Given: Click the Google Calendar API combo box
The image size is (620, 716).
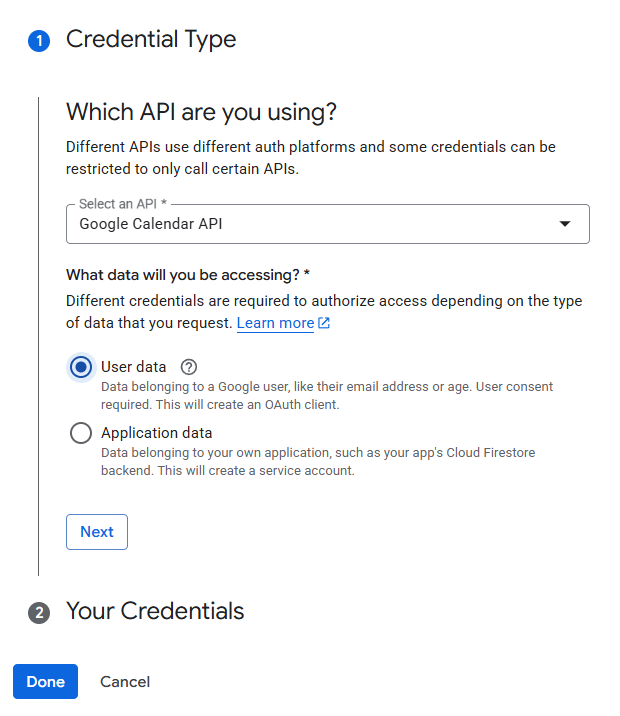Looking at the screenshot, I should tap(300, 224).
